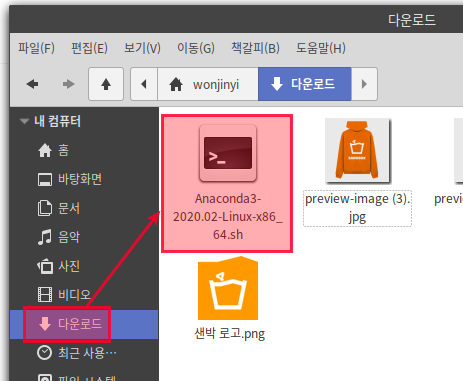This screenshot has width=463, height=381.
Task: Click the Anaconda3-2020.02-Linux-x86_64.sh file name
Action: 228,217
